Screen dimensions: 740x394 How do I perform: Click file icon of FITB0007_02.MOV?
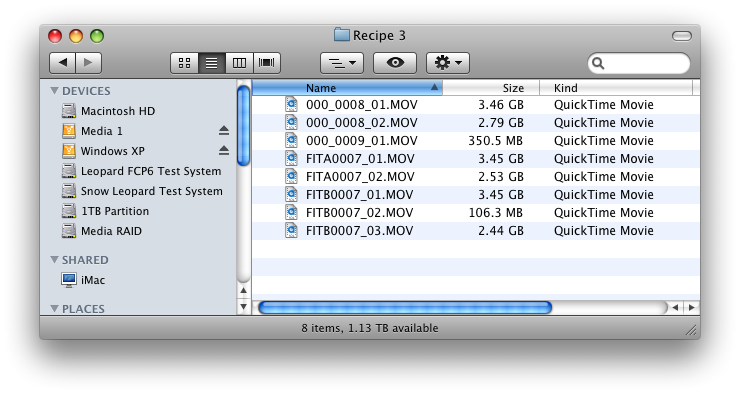coord(292,212)
